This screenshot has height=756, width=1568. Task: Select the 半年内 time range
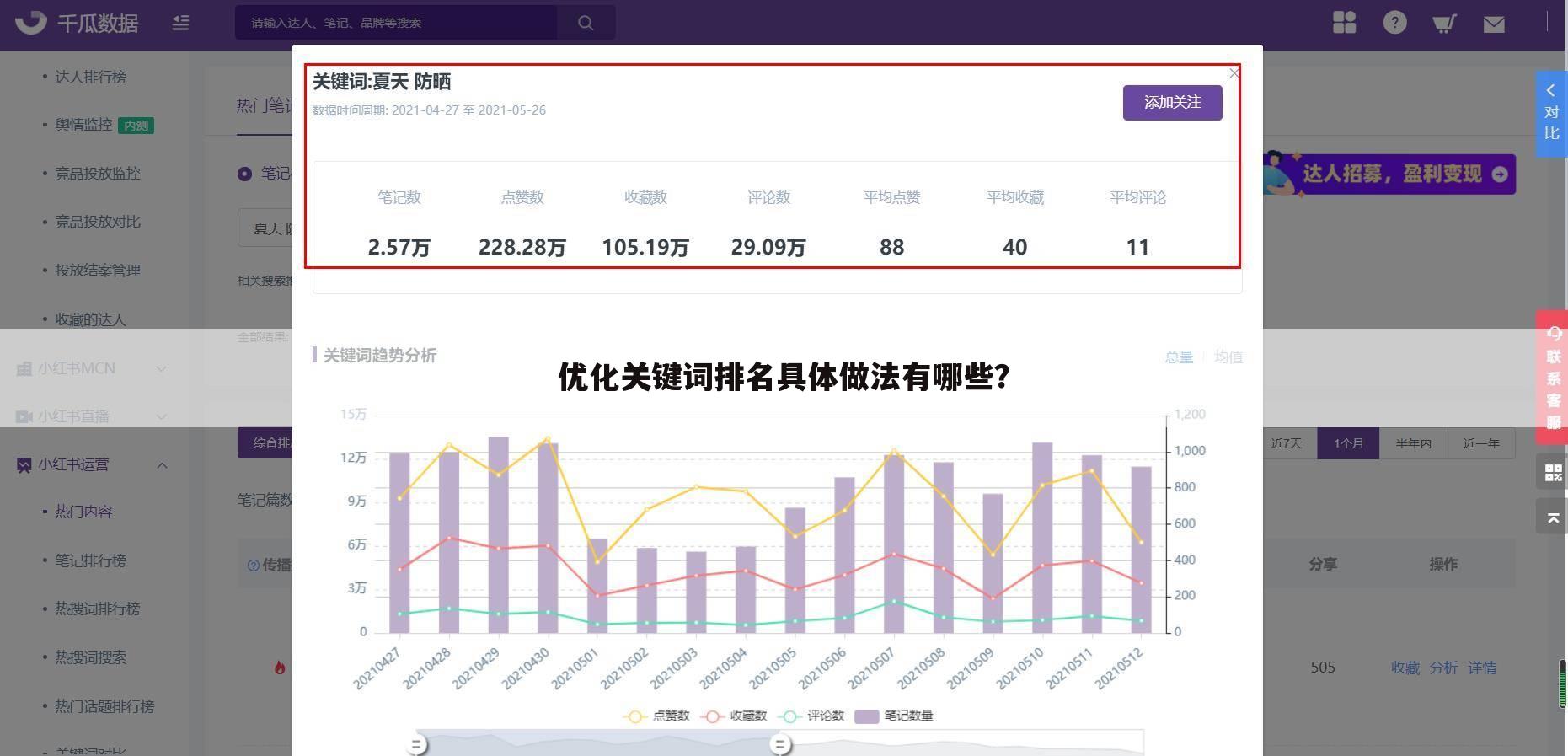point(1413,443)
